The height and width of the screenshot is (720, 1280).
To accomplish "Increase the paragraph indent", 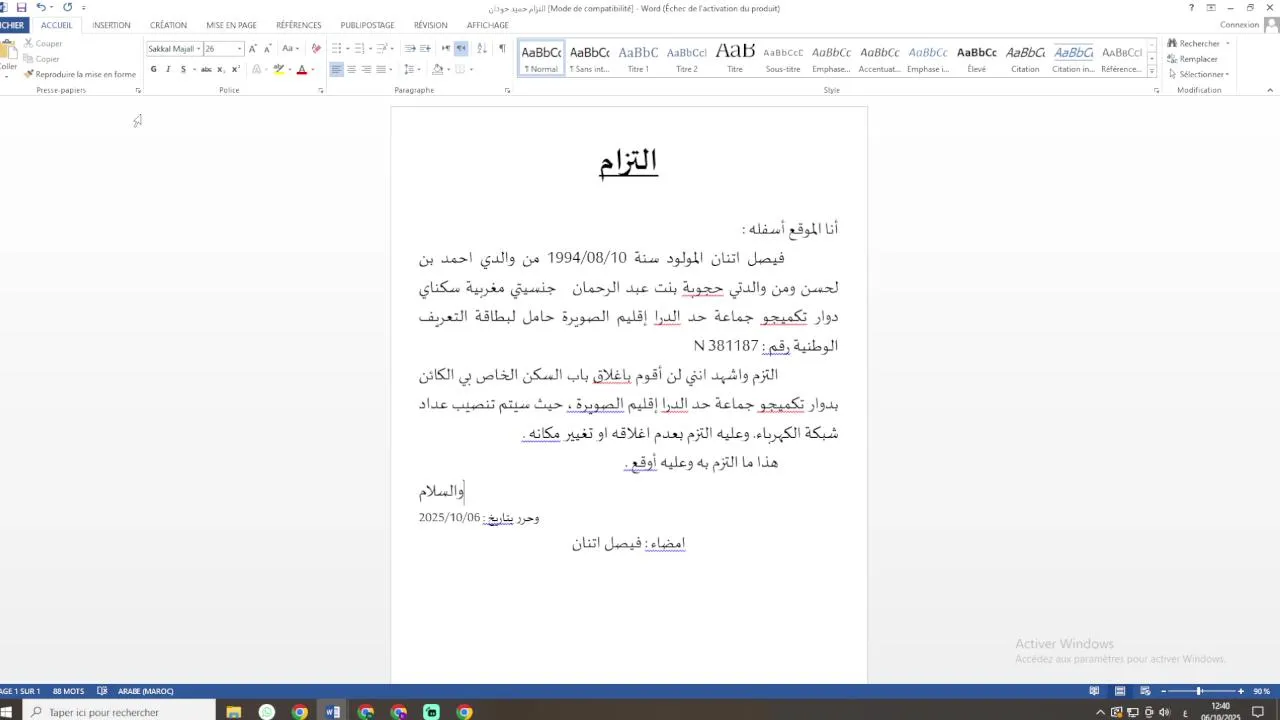I will click(425, 48).
